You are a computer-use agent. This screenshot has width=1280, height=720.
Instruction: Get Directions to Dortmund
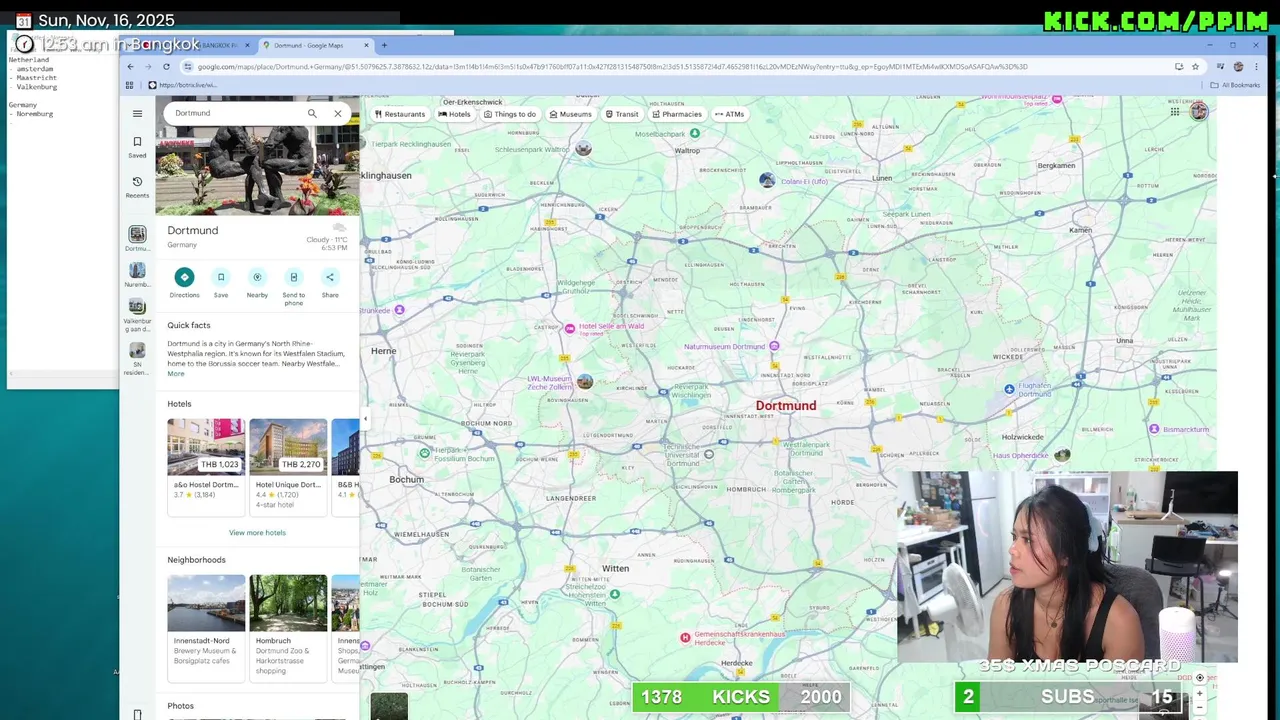[x=184, y=282]
